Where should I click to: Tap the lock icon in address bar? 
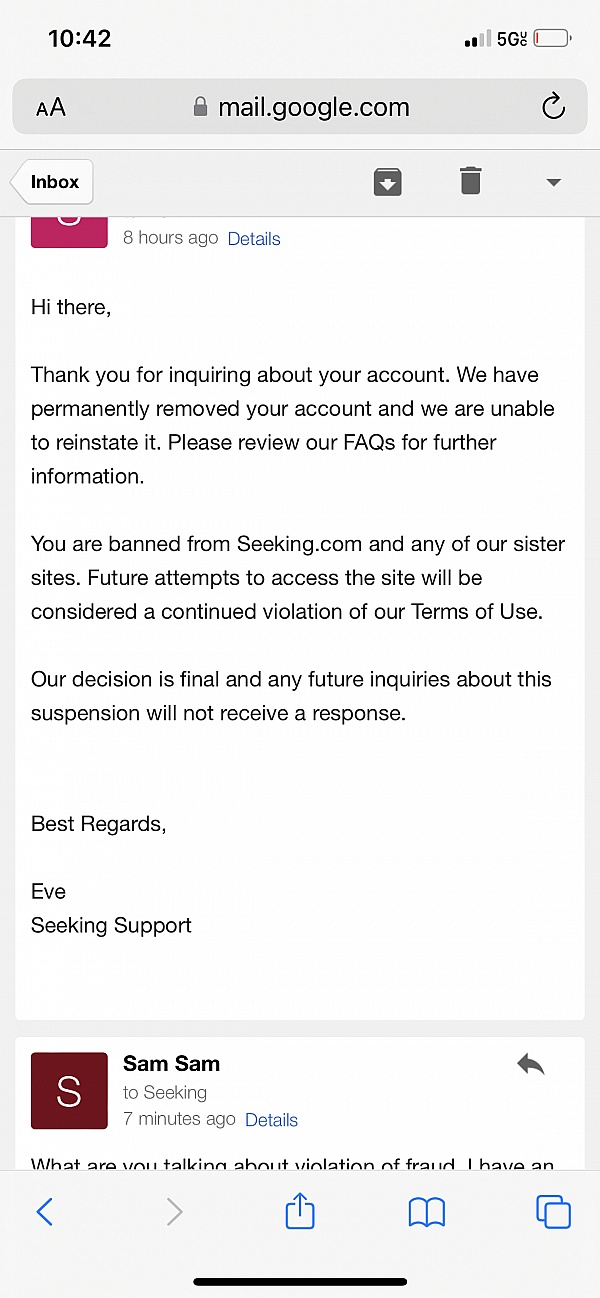coord(201,108)
